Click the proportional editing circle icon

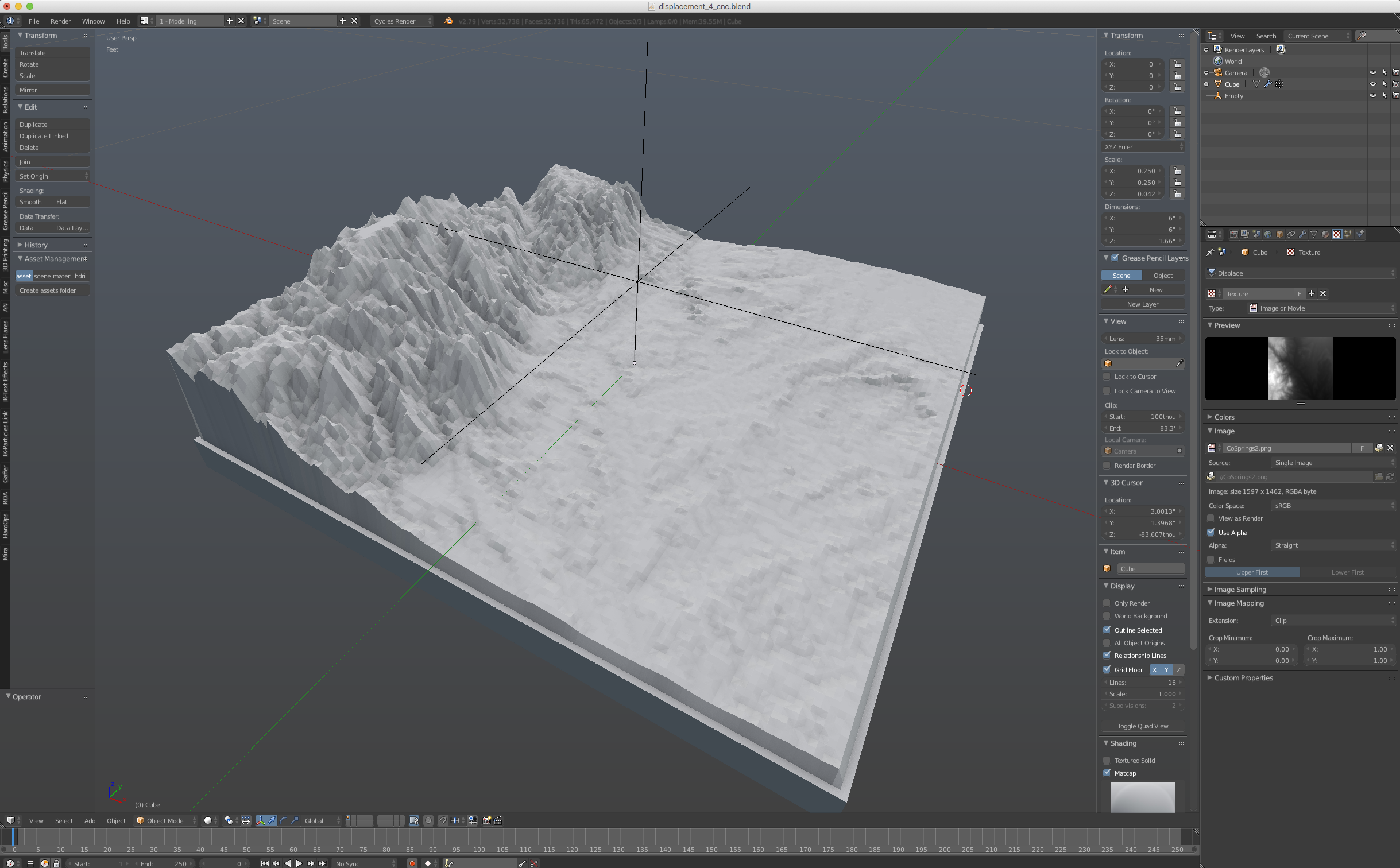click(x=428, y=820)
